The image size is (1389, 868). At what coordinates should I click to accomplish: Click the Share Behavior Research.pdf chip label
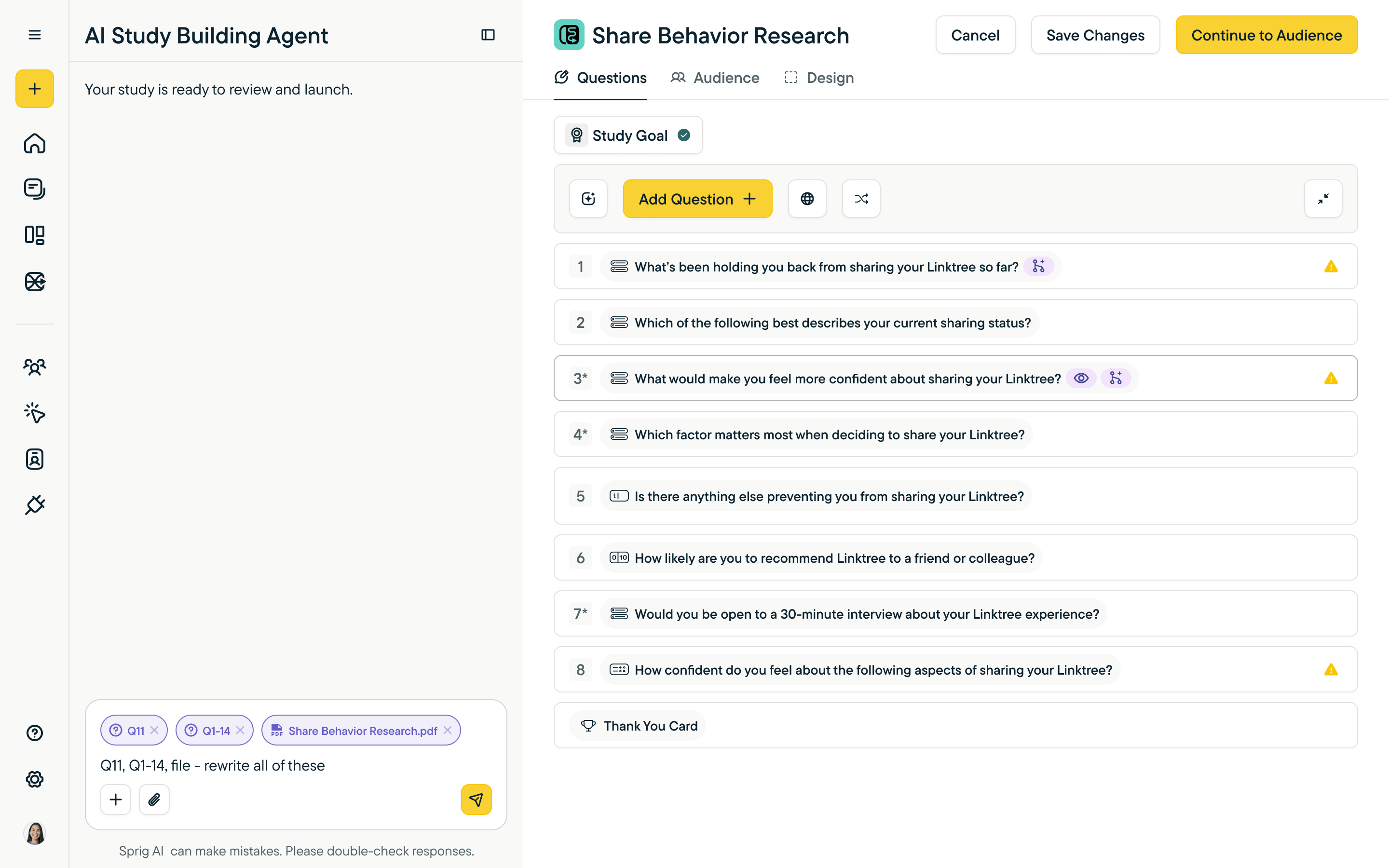pos(363,730)
